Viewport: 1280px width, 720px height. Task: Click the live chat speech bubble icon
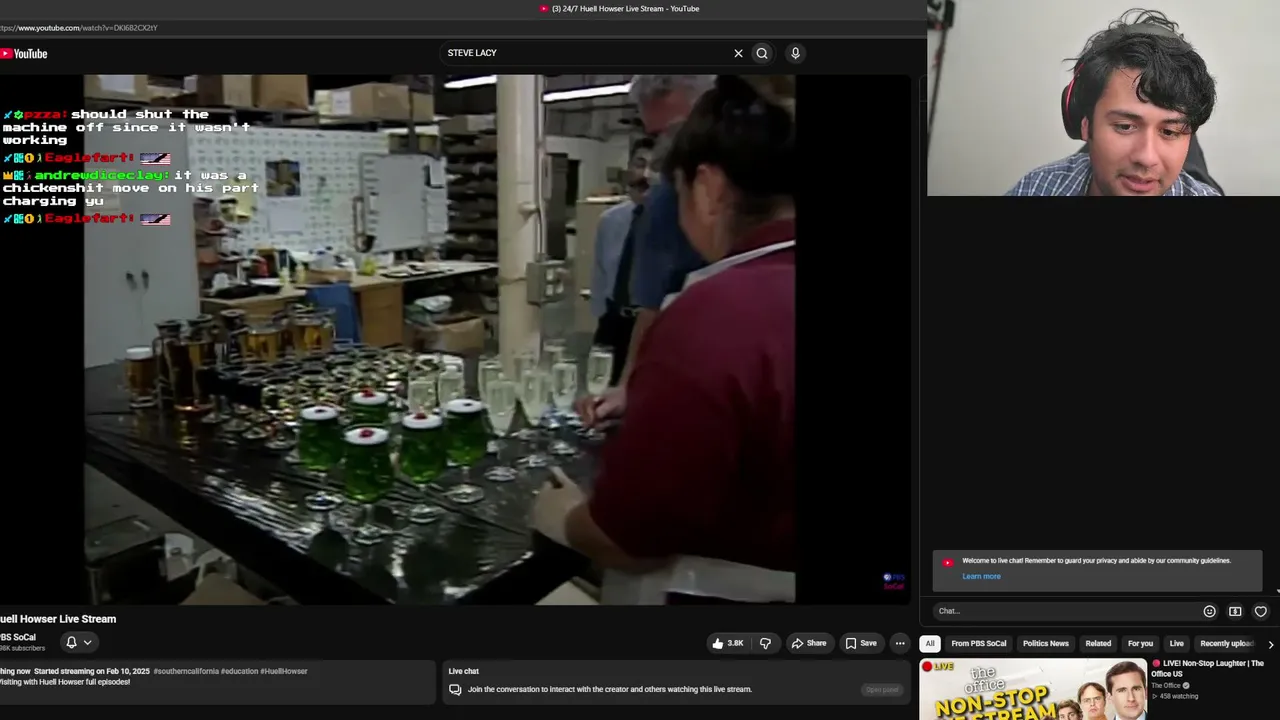pos(455,689)
